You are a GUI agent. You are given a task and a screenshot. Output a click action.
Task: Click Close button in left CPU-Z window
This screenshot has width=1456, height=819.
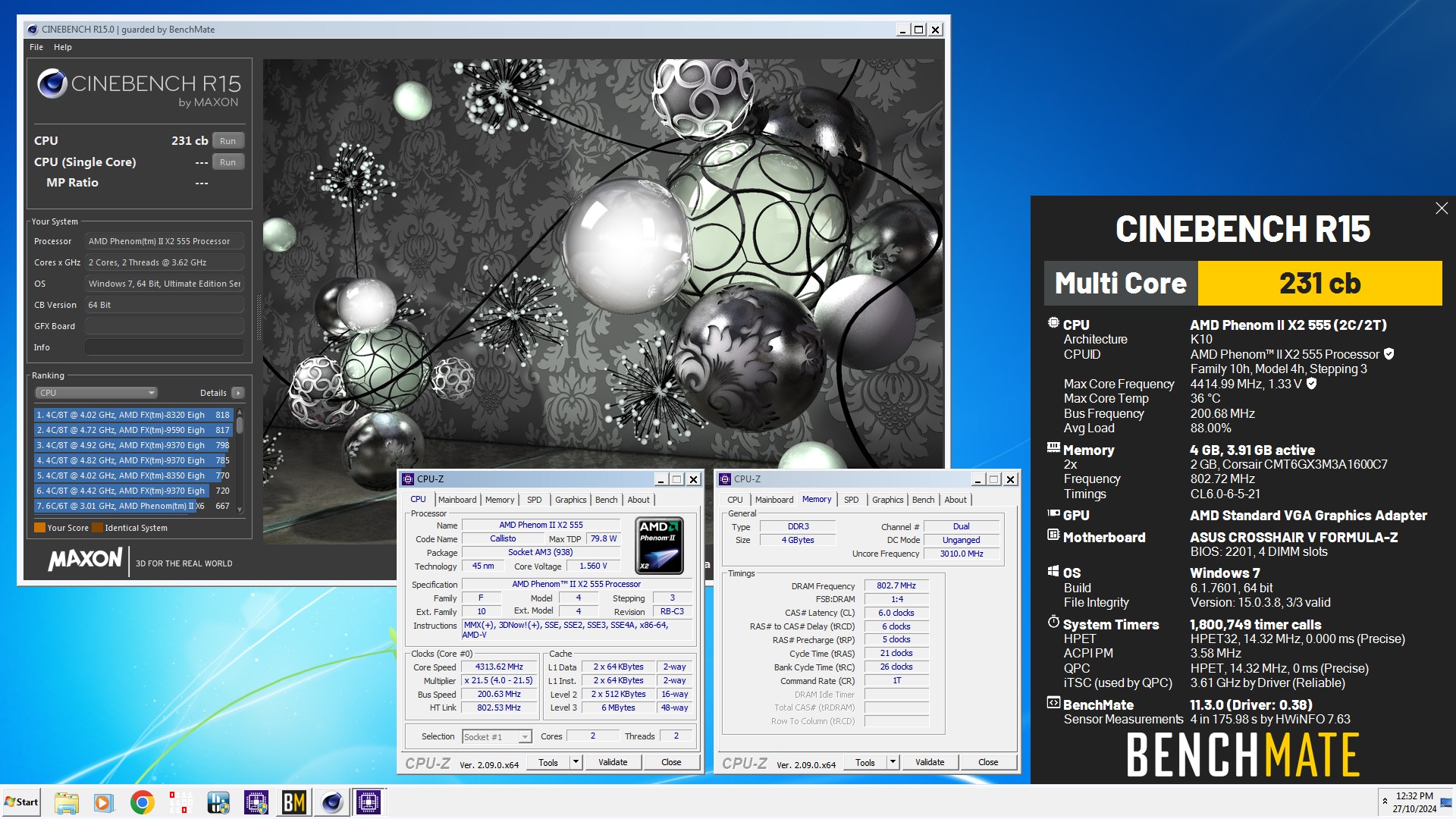671,763
